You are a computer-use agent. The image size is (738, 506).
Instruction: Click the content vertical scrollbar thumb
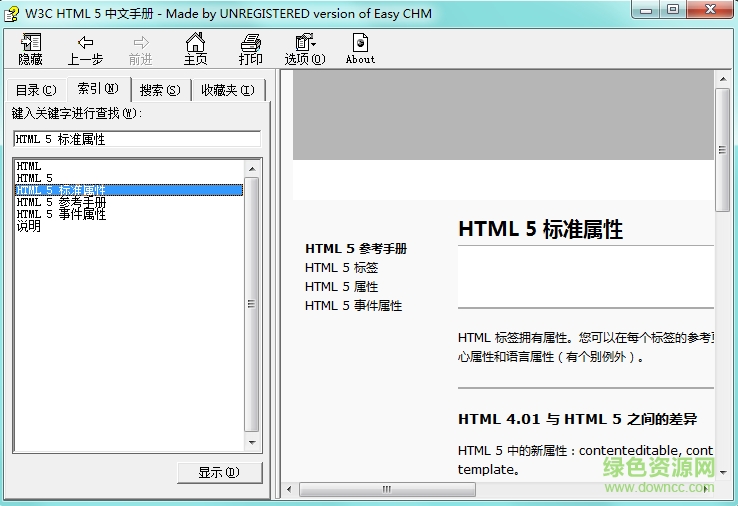click(x=722, y=150)
